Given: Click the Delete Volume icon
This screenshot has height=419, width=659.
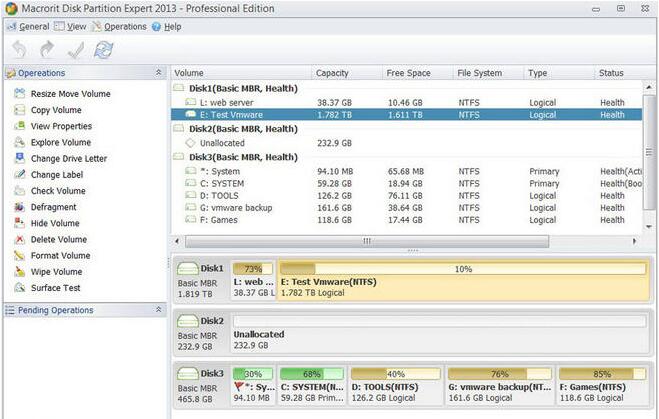Looking at the screenshot, I should tap(19, 239).
